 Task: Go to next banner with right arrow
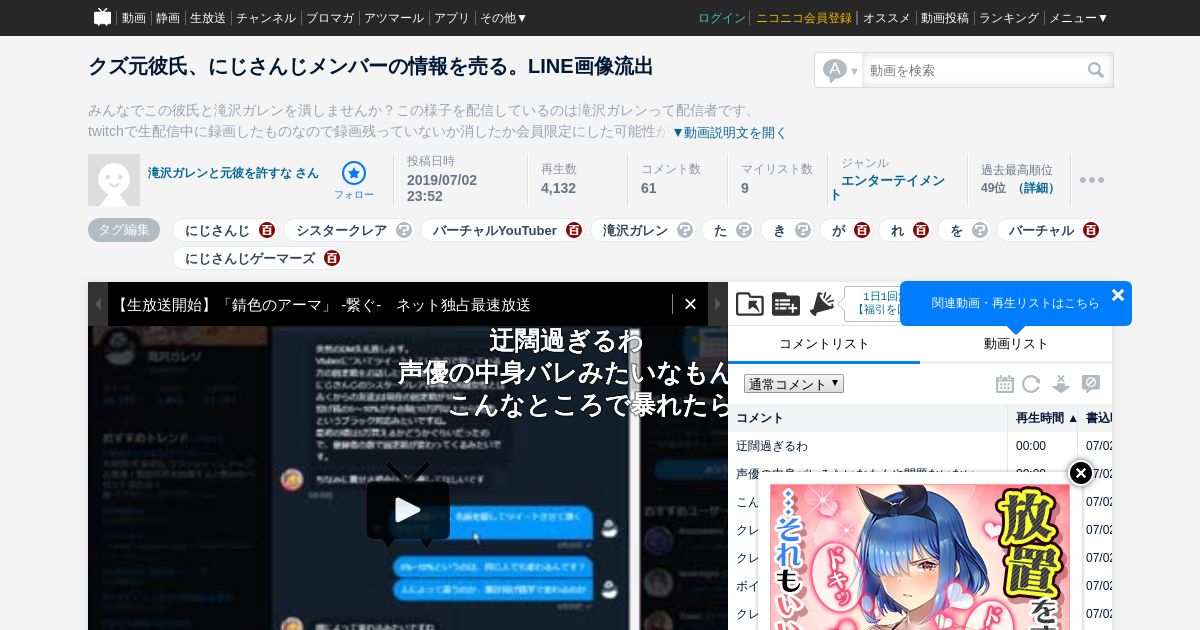(718, 304)
